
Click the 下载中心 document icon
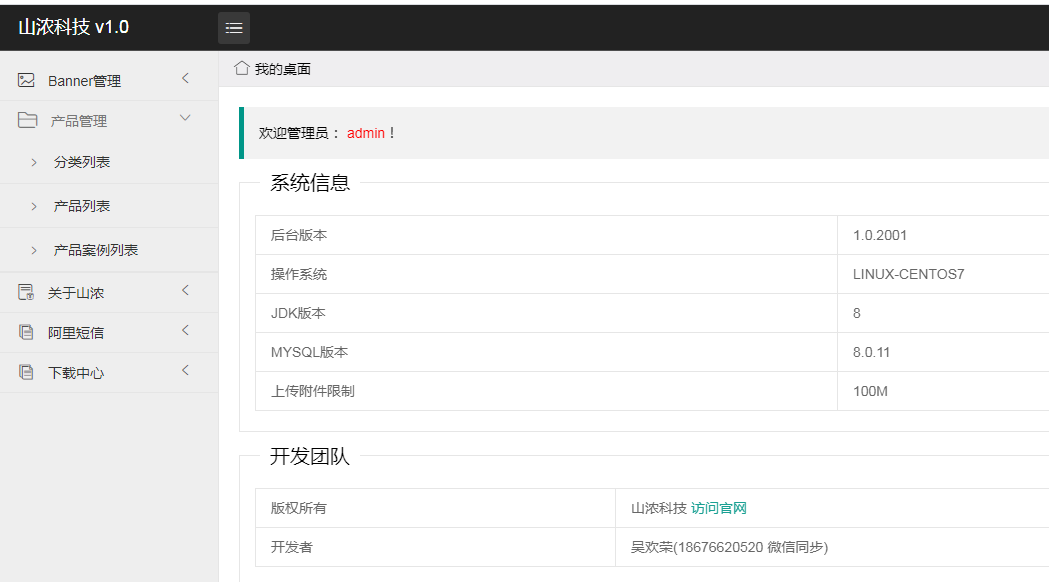coord(26,373)
